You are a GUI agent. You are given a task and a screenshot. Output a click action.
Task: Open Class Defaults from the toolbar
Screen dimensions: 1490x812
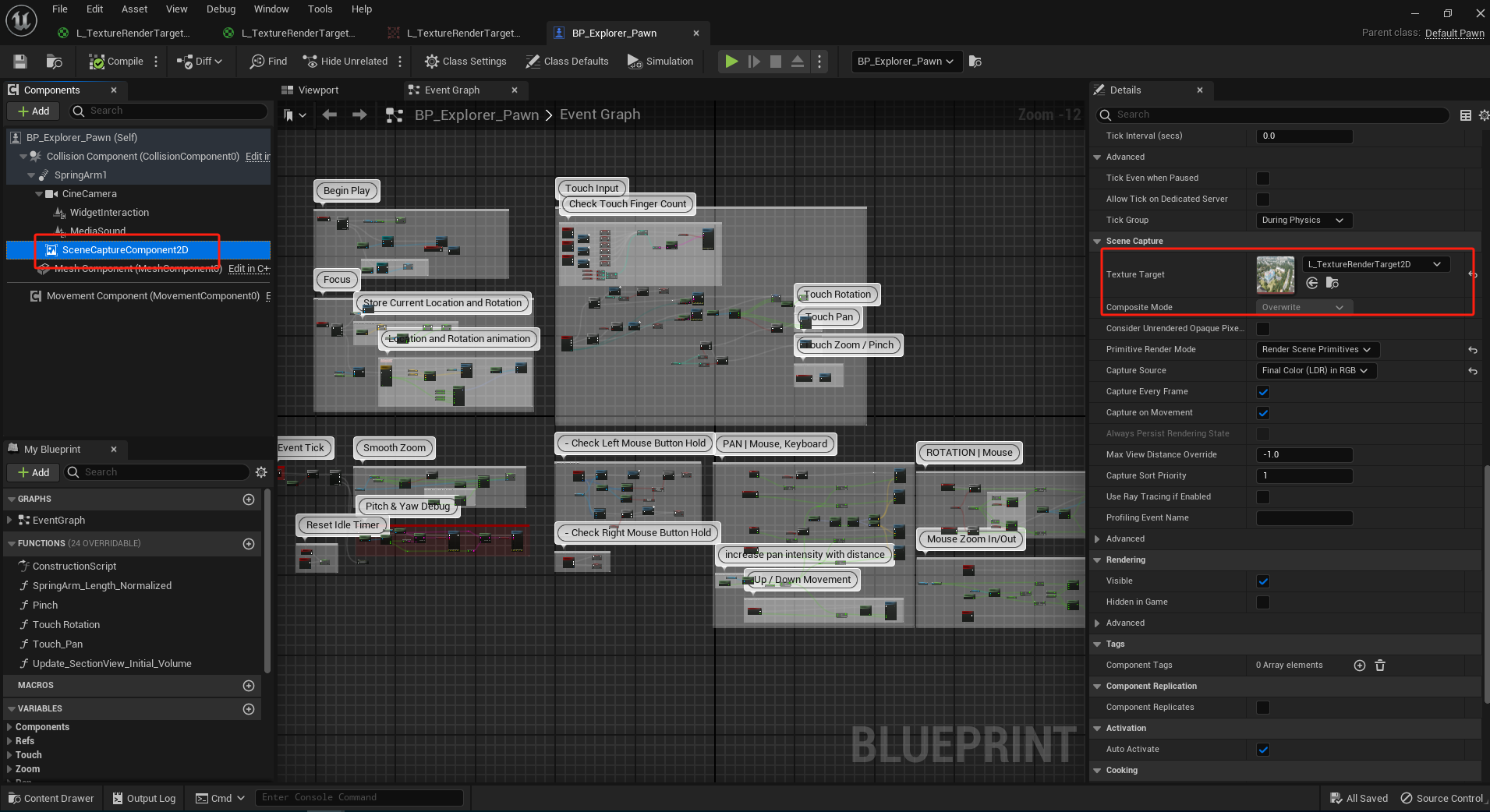click(x=567, y=61)
